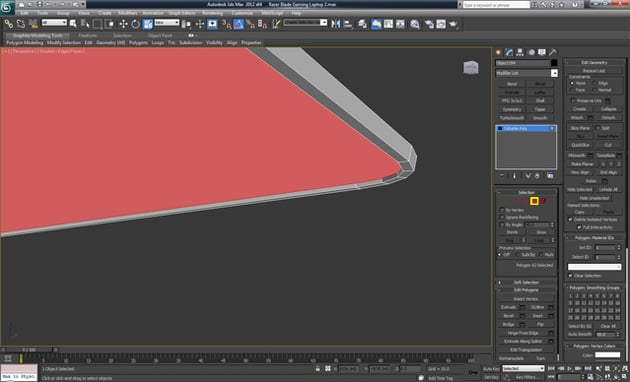Select the Face constraint radio button
630x382 pixels.
tap(572, 90)
